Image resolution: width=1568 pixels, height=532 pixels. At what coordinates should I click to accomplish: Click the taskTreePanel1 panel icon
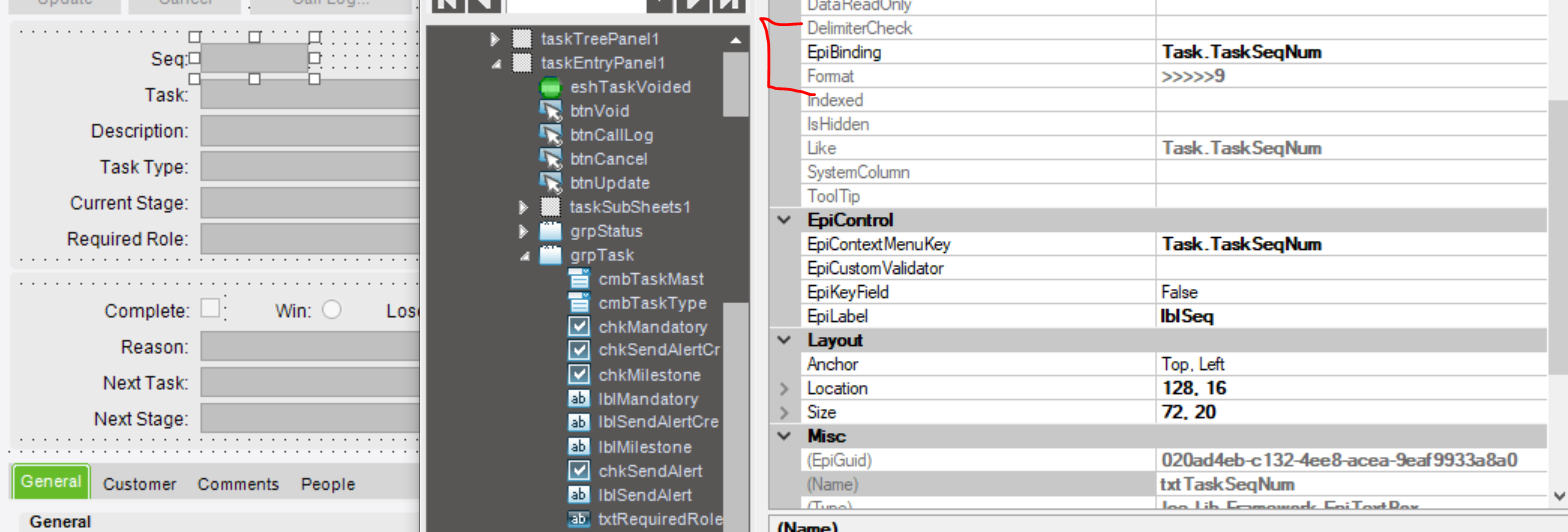pos(522,39)
